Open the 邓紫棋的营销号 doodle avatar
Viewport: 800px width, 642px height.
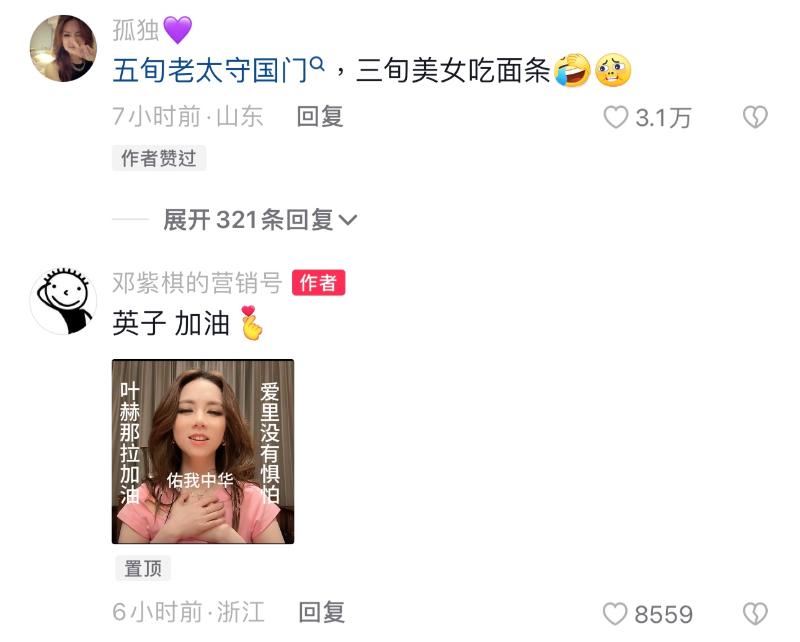[63, 301]
